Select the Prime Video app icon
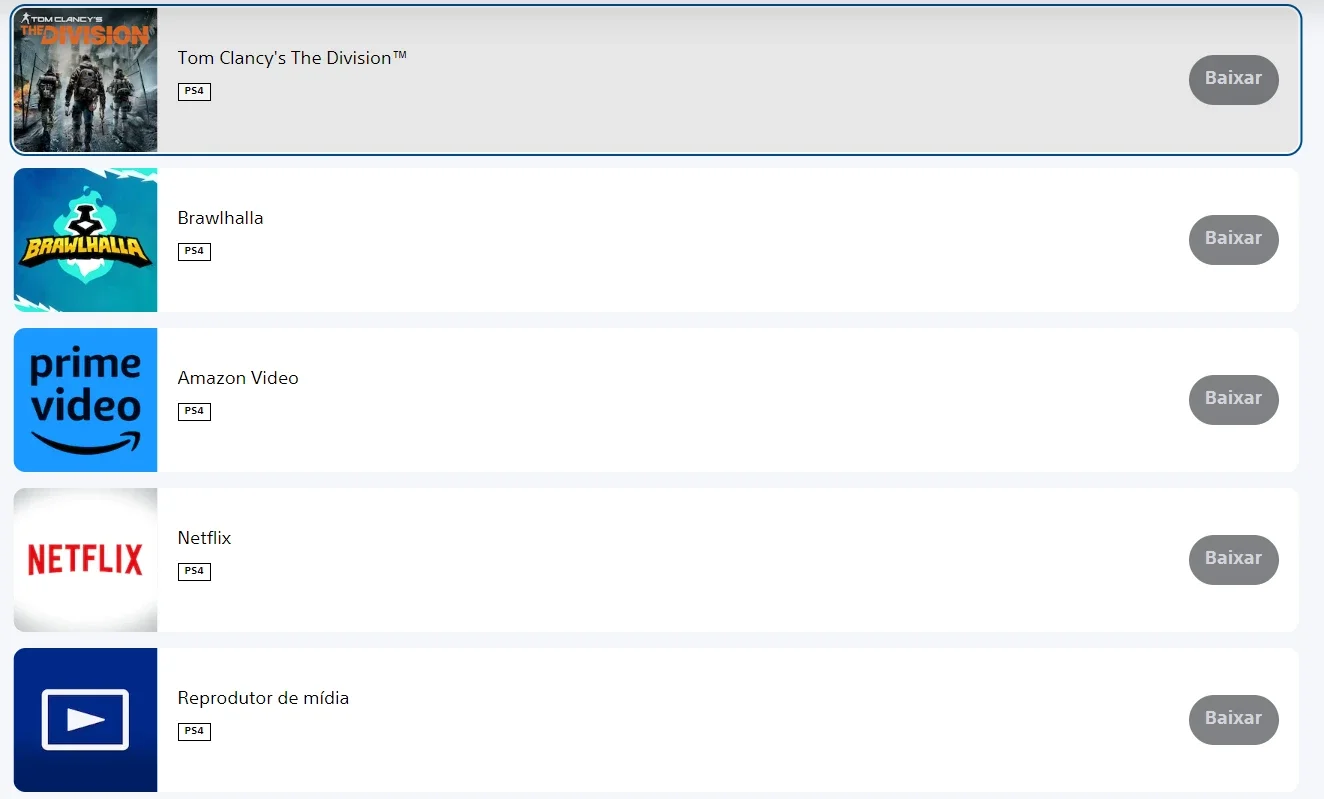The image size is (1324, 799). click(x=85, y=400)
